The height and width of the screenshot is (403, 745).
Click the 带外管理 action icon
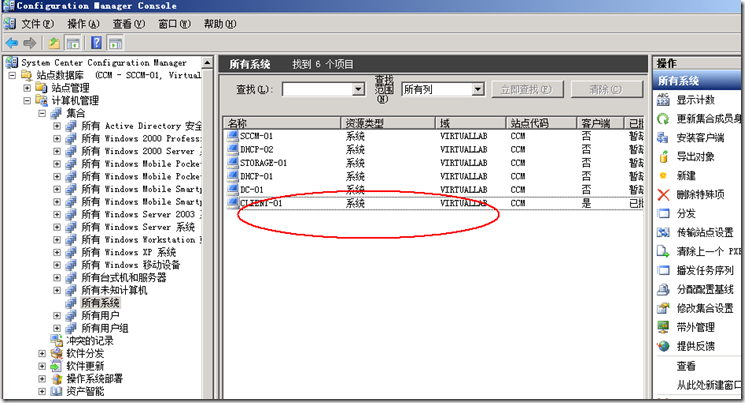click(x=663, y=327)
